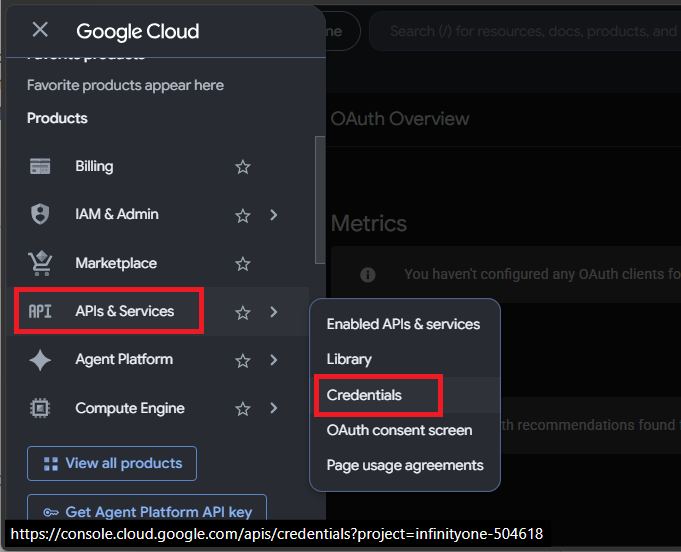
Task: Select APIs & Services in navigation menu
Action: point(125,311)
